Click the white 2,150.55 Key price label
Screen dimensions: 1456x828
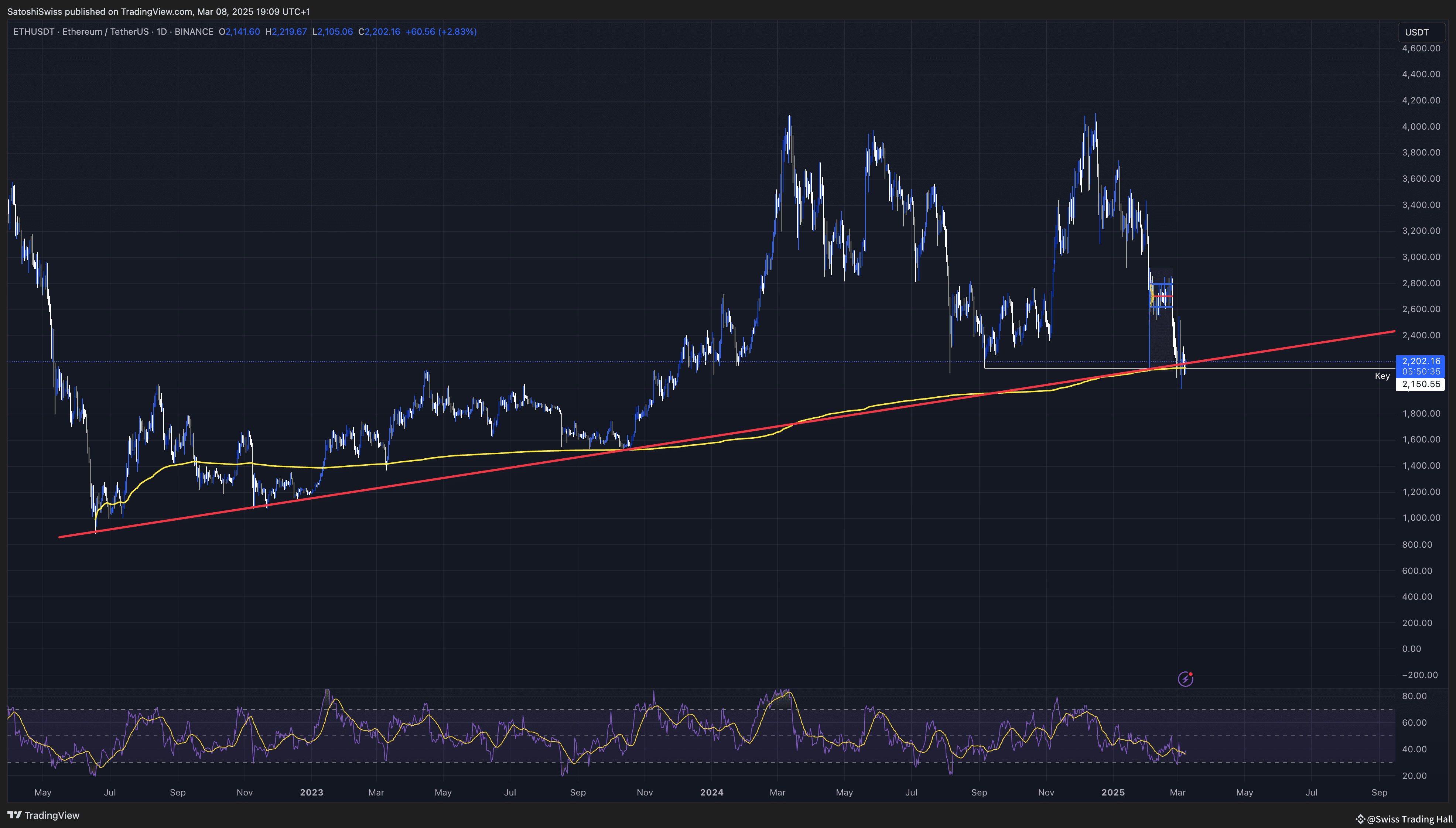(x=1420, y=384)
